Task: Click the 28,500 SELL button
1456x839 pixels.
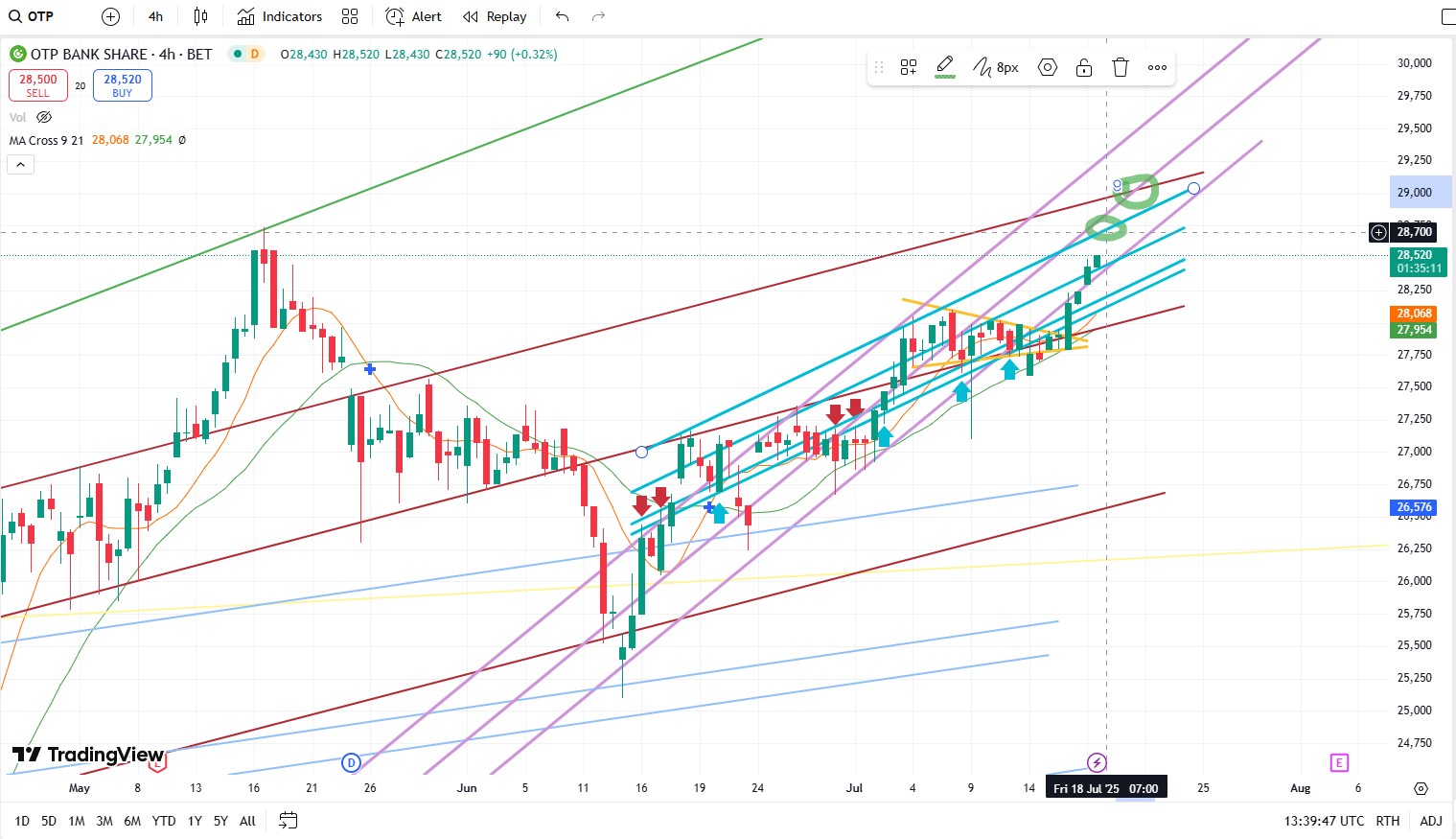Action: click(x=38, y=85)
